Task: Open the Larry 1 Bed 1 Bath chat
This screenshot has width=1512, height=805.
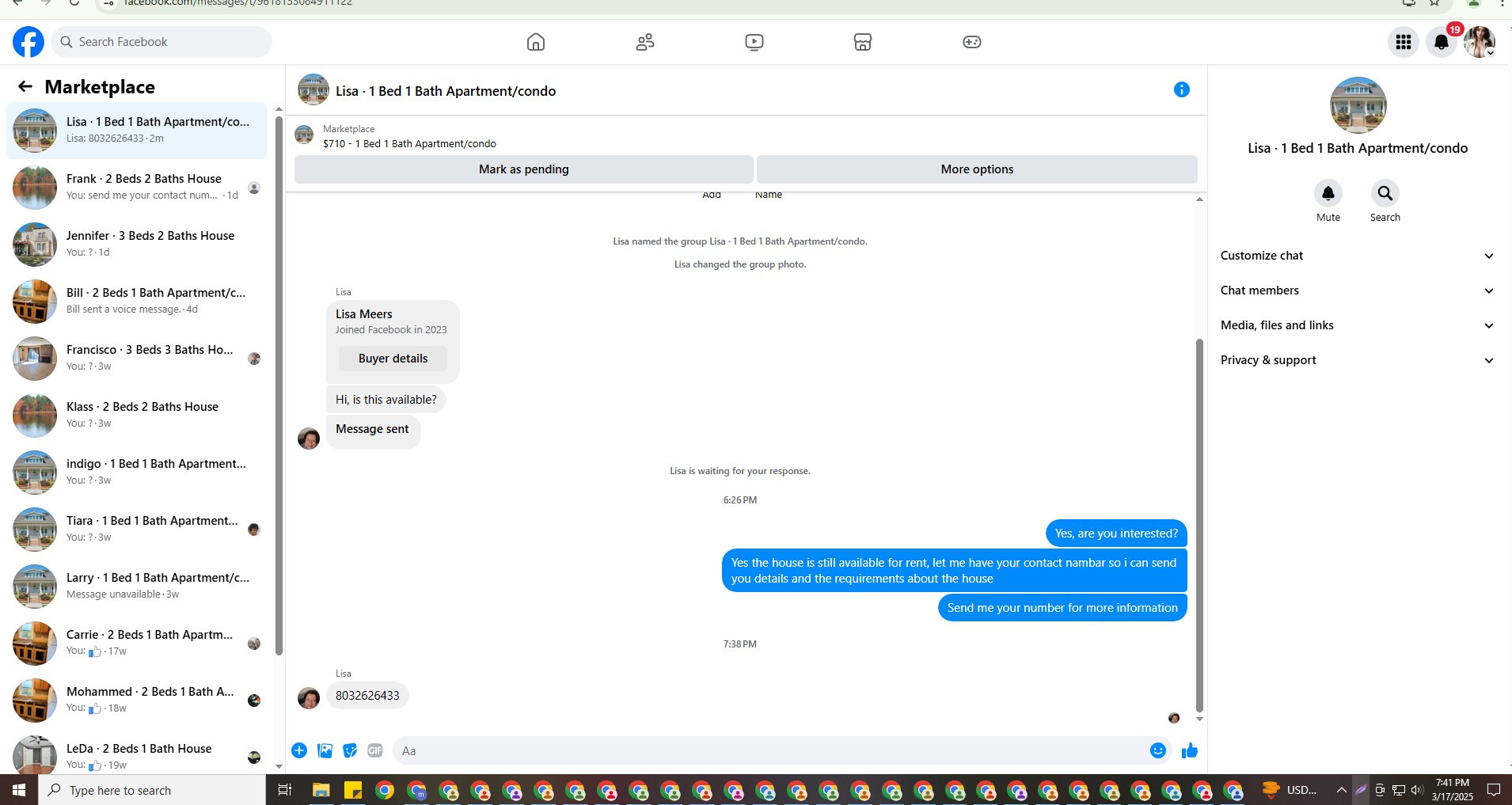Action: pyautogui.click(x=137, y=587)
